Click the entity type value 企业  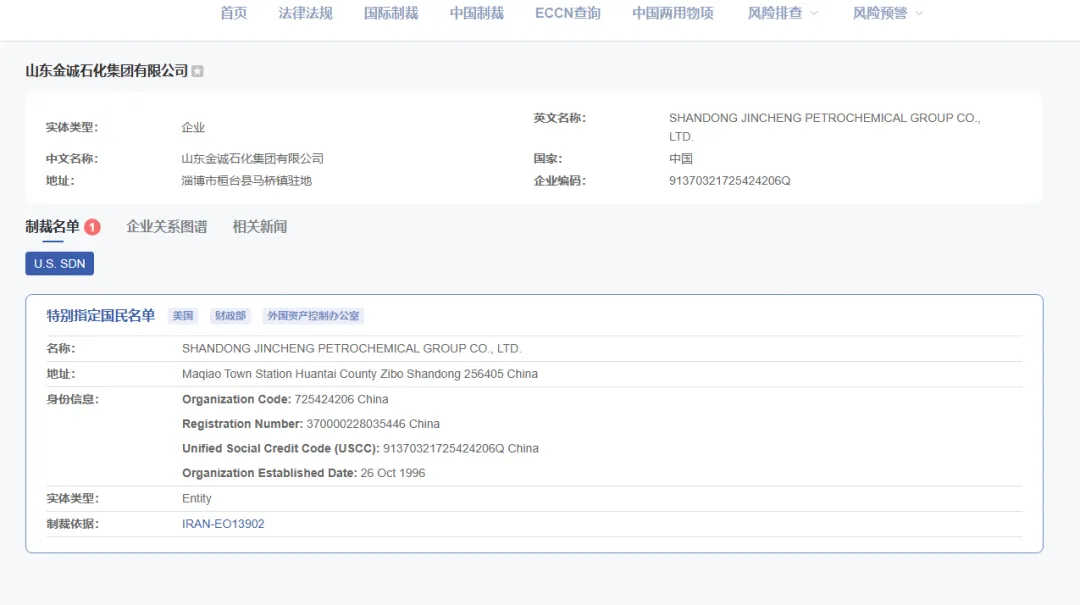click(x=193, y=127)
